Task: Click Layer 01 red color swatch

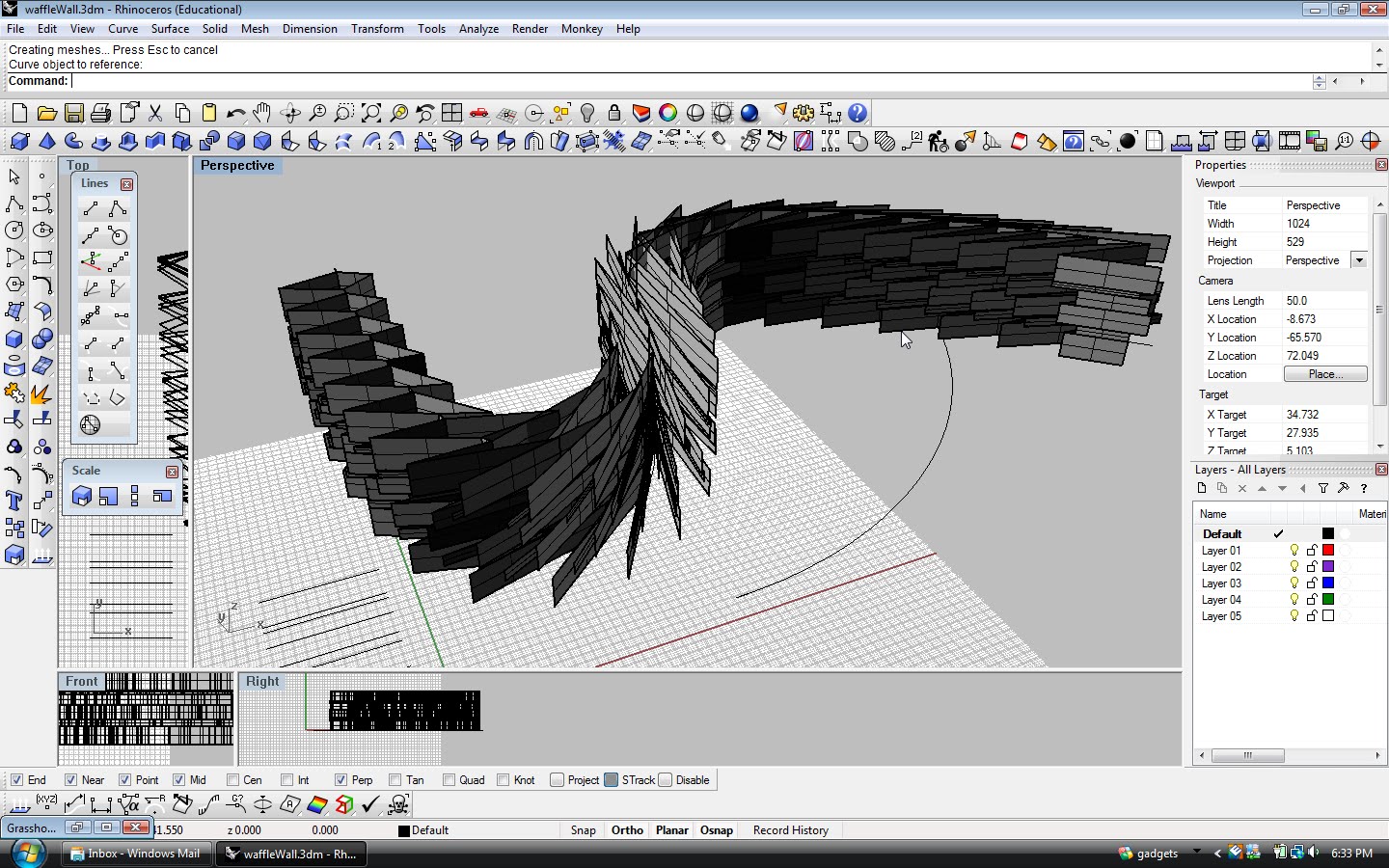Action: (1328, 551)
